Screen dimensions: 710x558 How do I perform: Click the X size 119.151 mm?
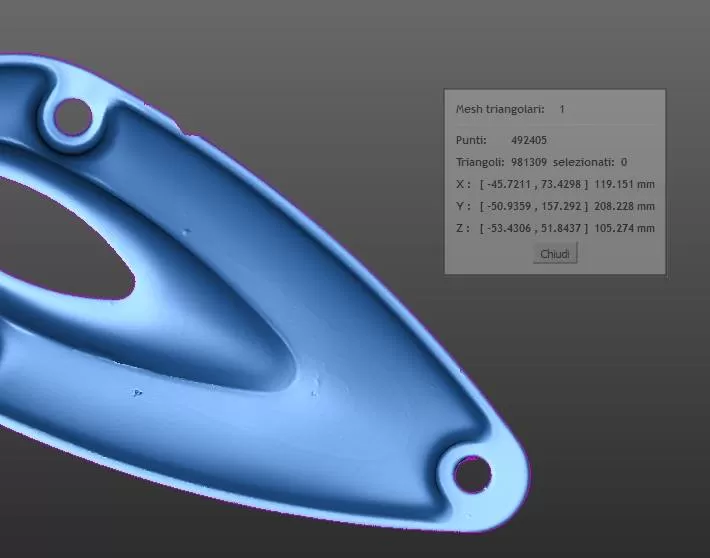point(624,184)
